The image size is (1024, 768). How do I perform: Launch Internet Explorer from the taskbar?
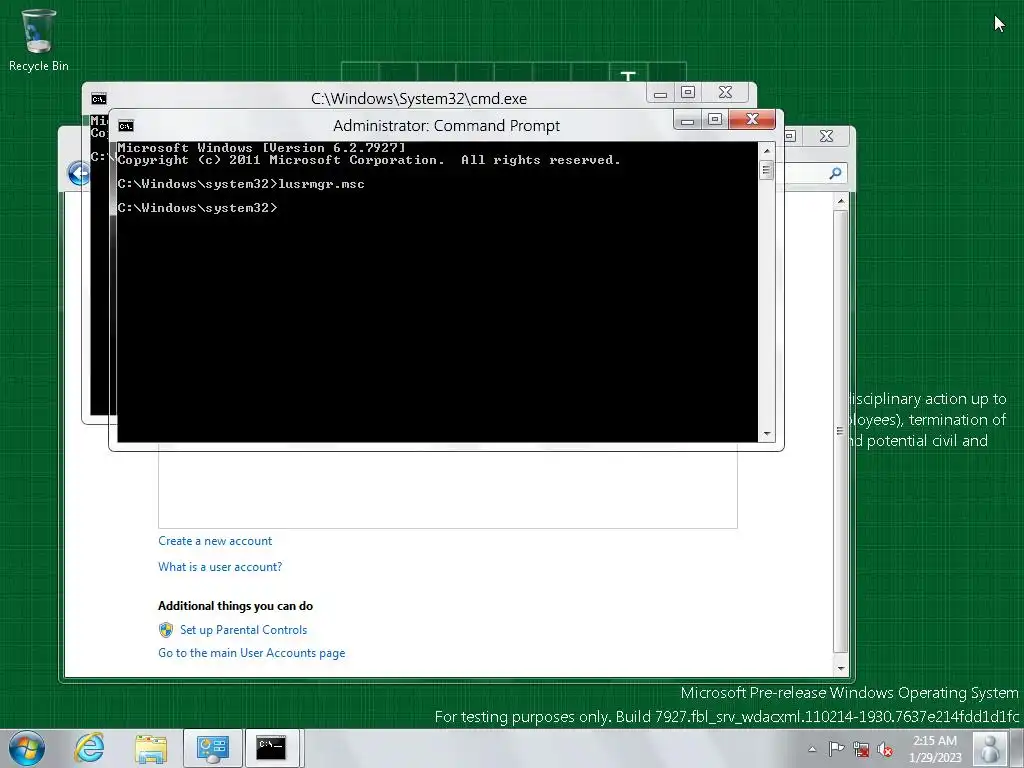[89, 748]
